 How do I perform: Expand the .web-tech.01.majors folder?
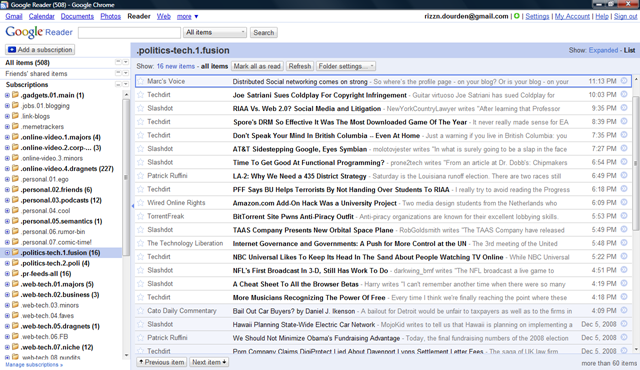point(7,284)
